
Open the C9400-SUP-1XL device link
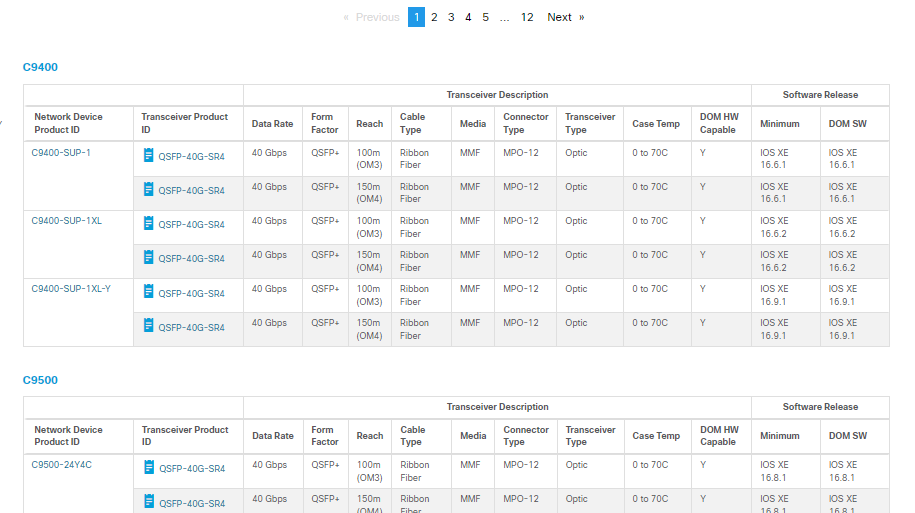coord(67,221)
